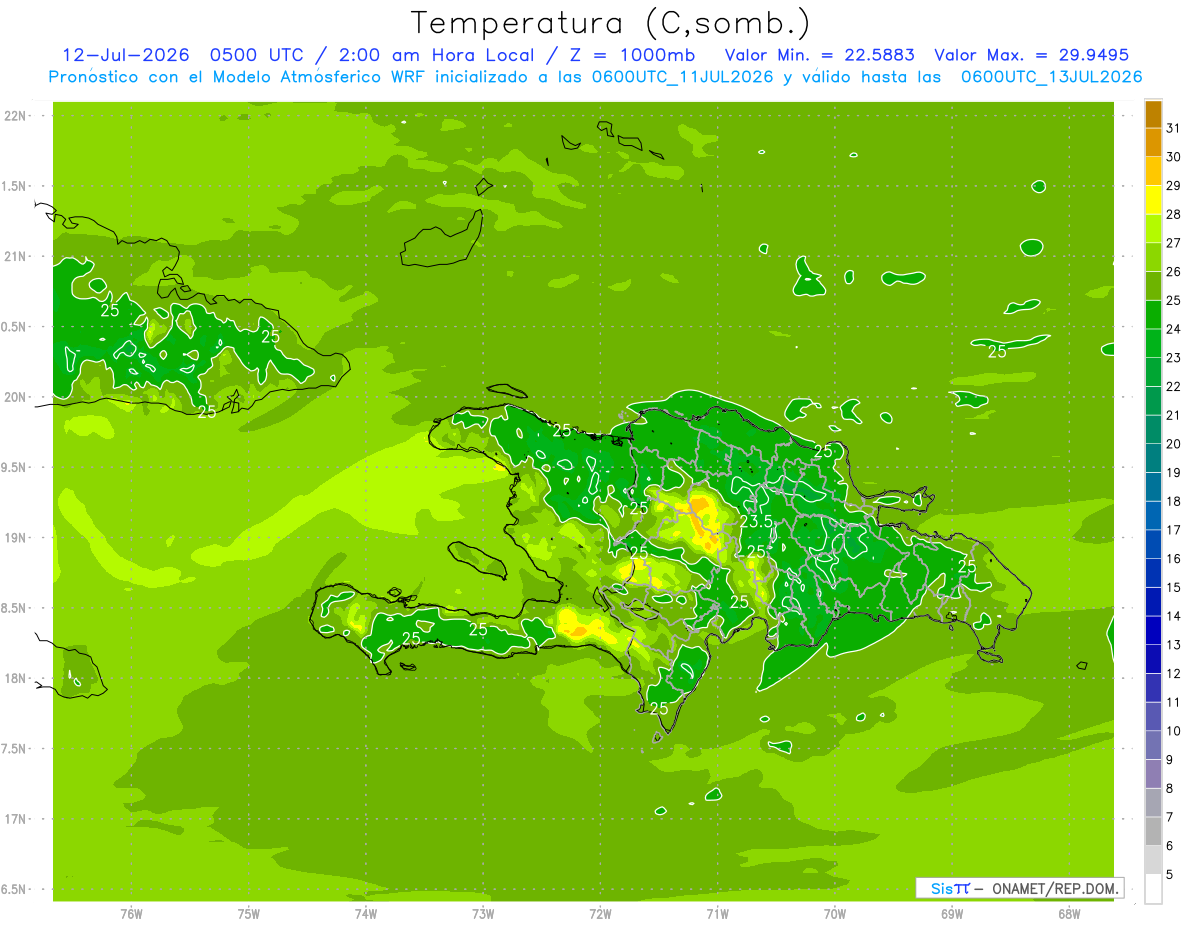Image resolution: width=1200 pixels, height=927 pixels.
Task: Click the yellow legend swatch between 28 and 29
Action: pyautogui.click(x=1153, y=200)
